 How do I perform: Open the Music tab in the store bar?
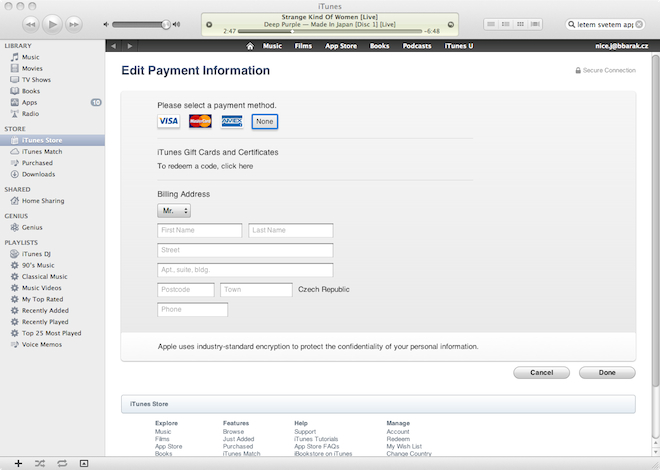point(272,46)
